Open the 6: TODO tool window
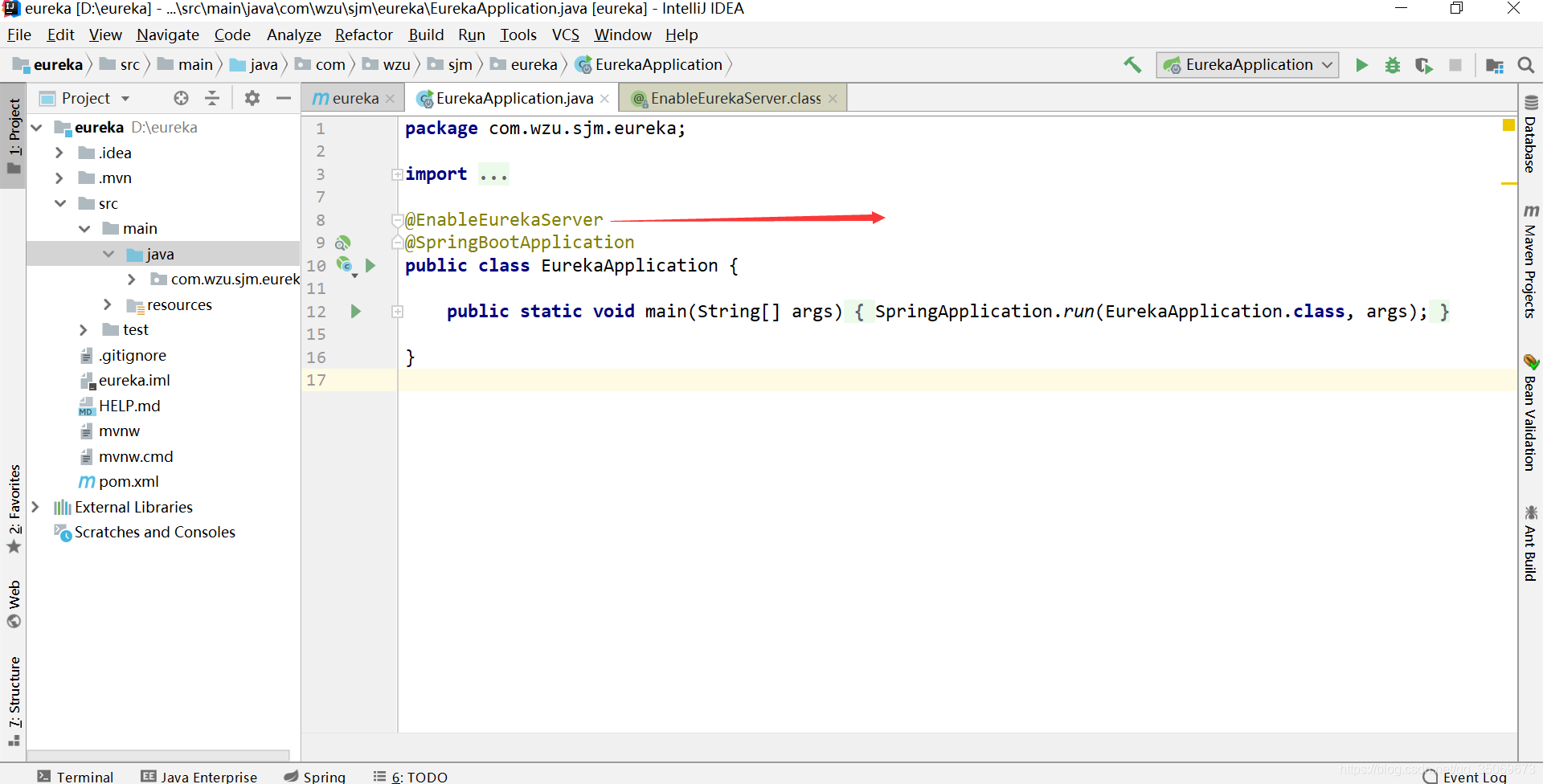The height and width of the screenshot is (784, 1543). click(x=411, y=776)
